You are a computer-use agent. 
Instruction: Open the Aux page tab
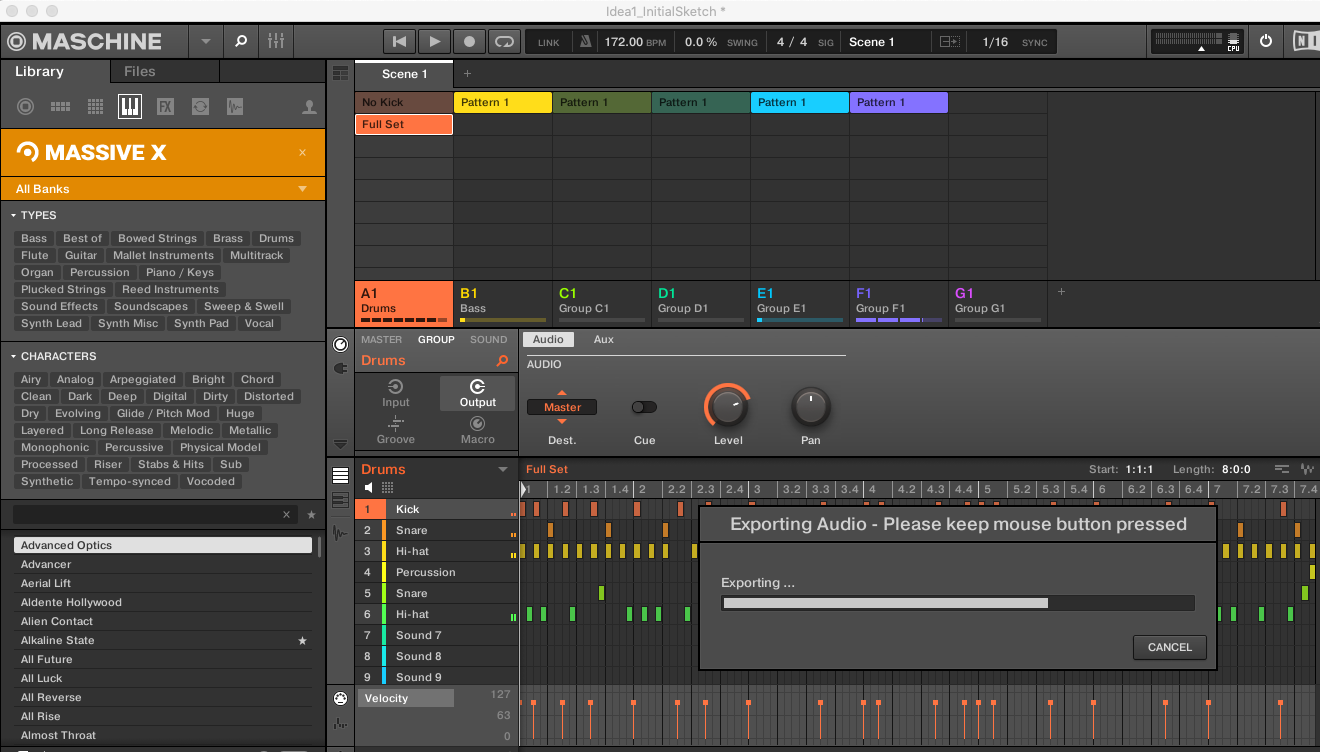pos(603,340)
